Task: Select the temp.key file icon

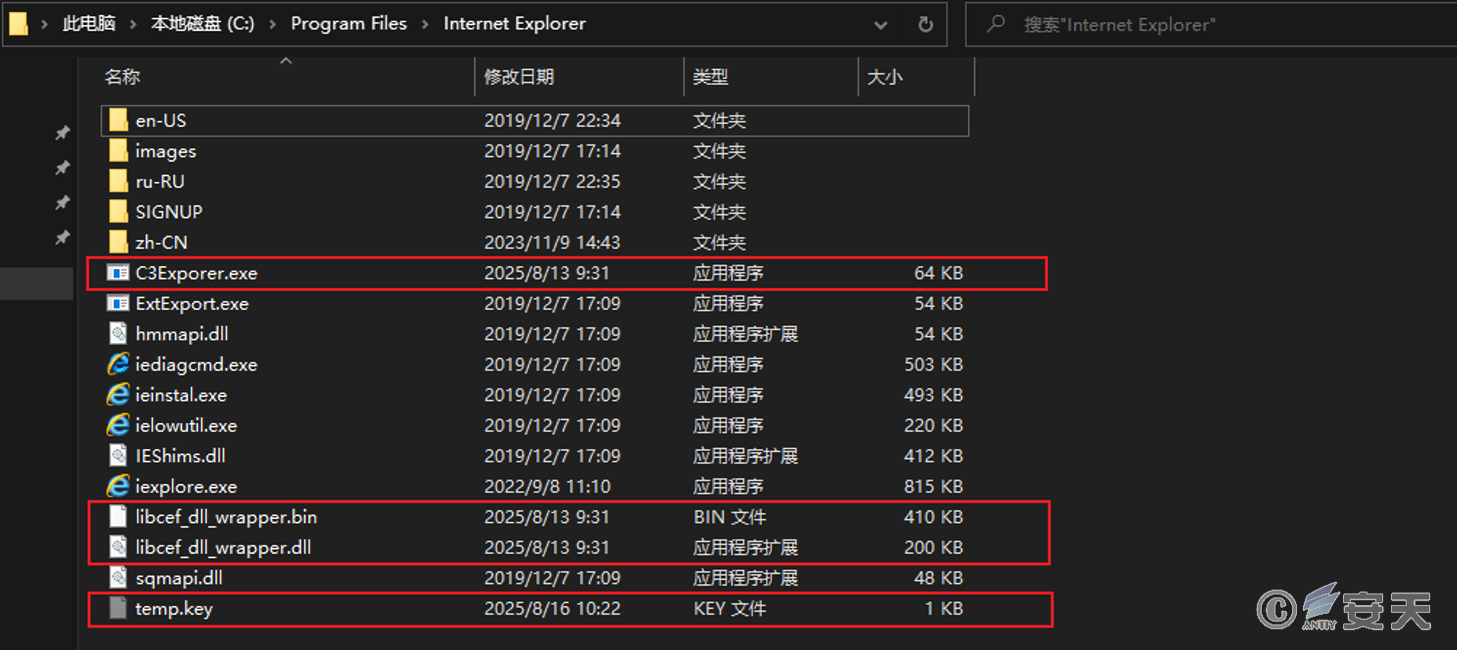Action: (x=118, y=608)
